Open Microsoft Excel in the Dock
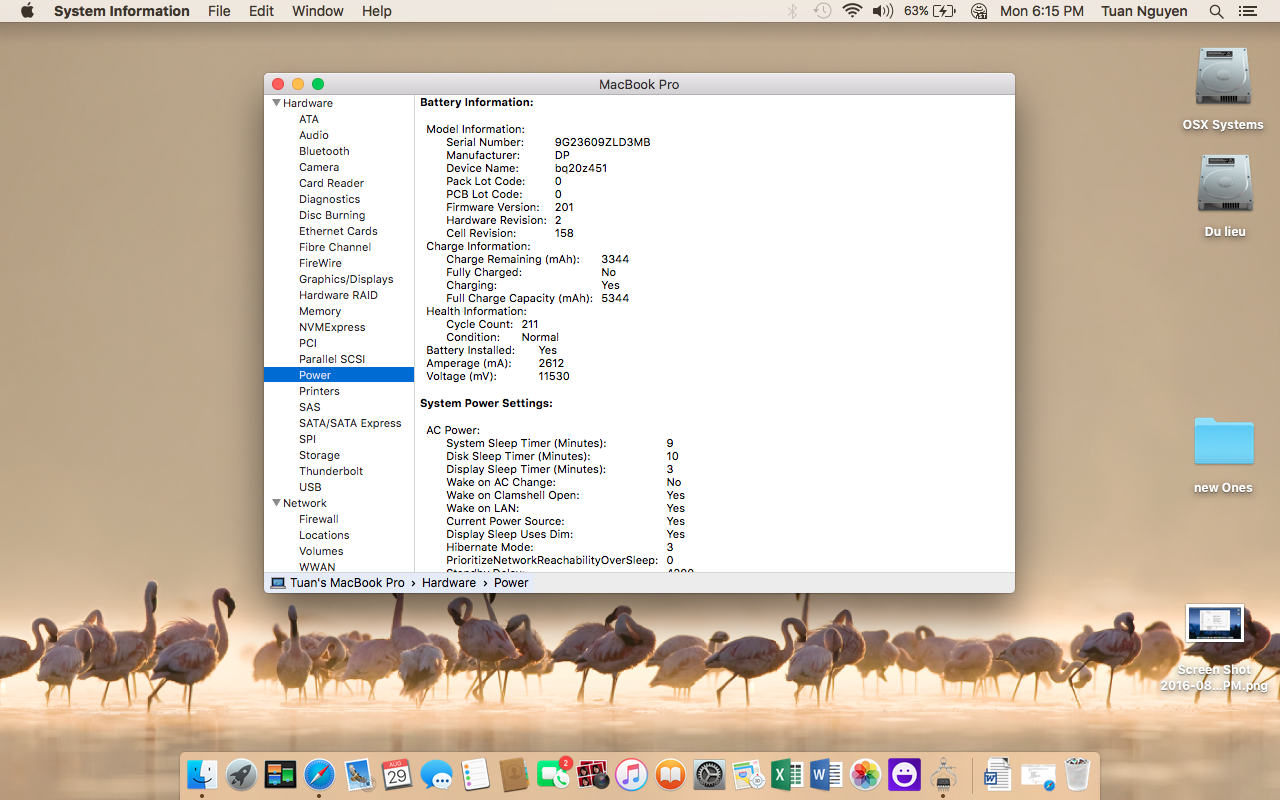 click(x=787, y=774)
